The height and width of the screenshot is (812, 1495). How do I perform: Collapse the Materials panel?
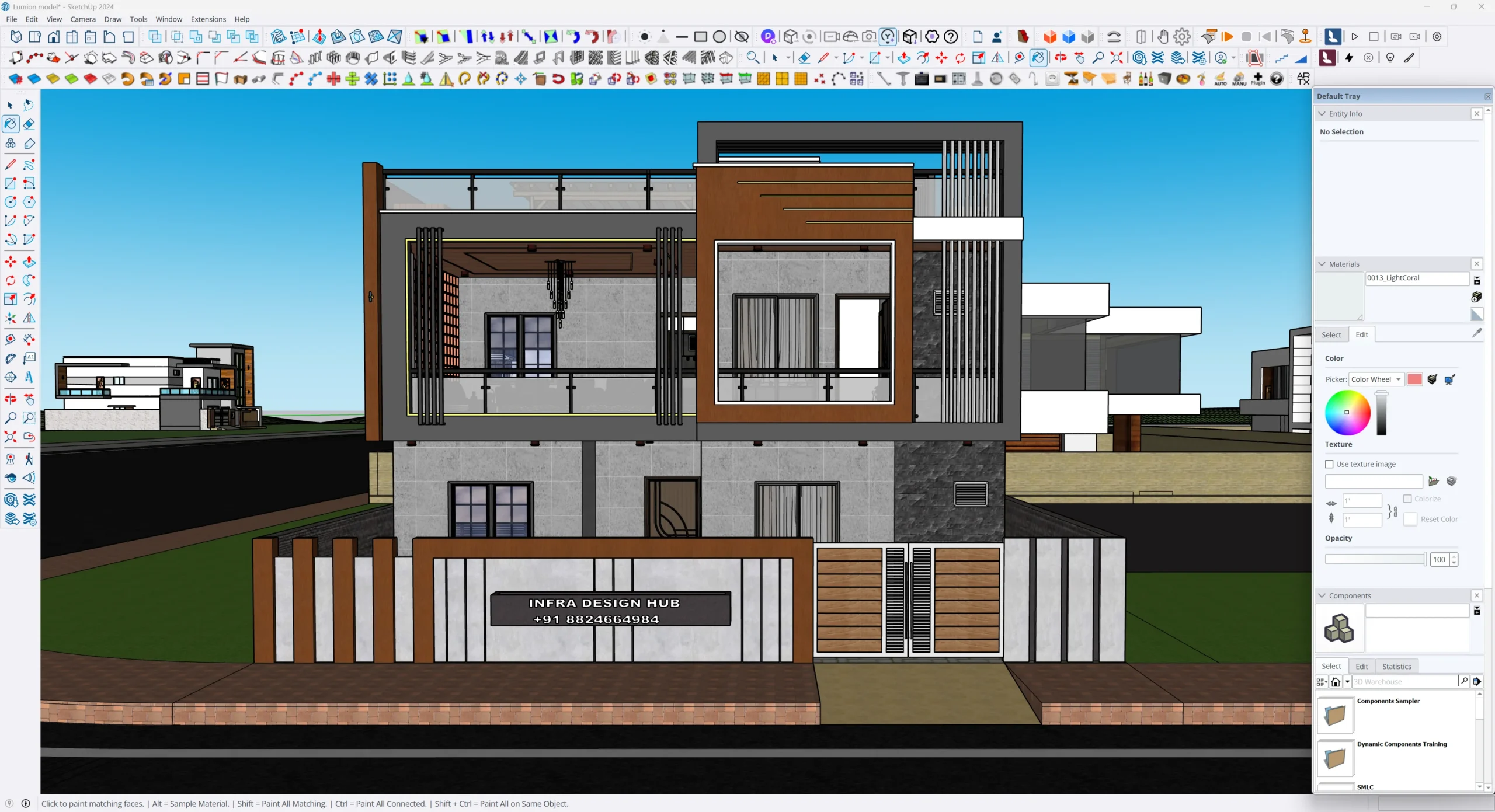click(x=1322, y=264)
